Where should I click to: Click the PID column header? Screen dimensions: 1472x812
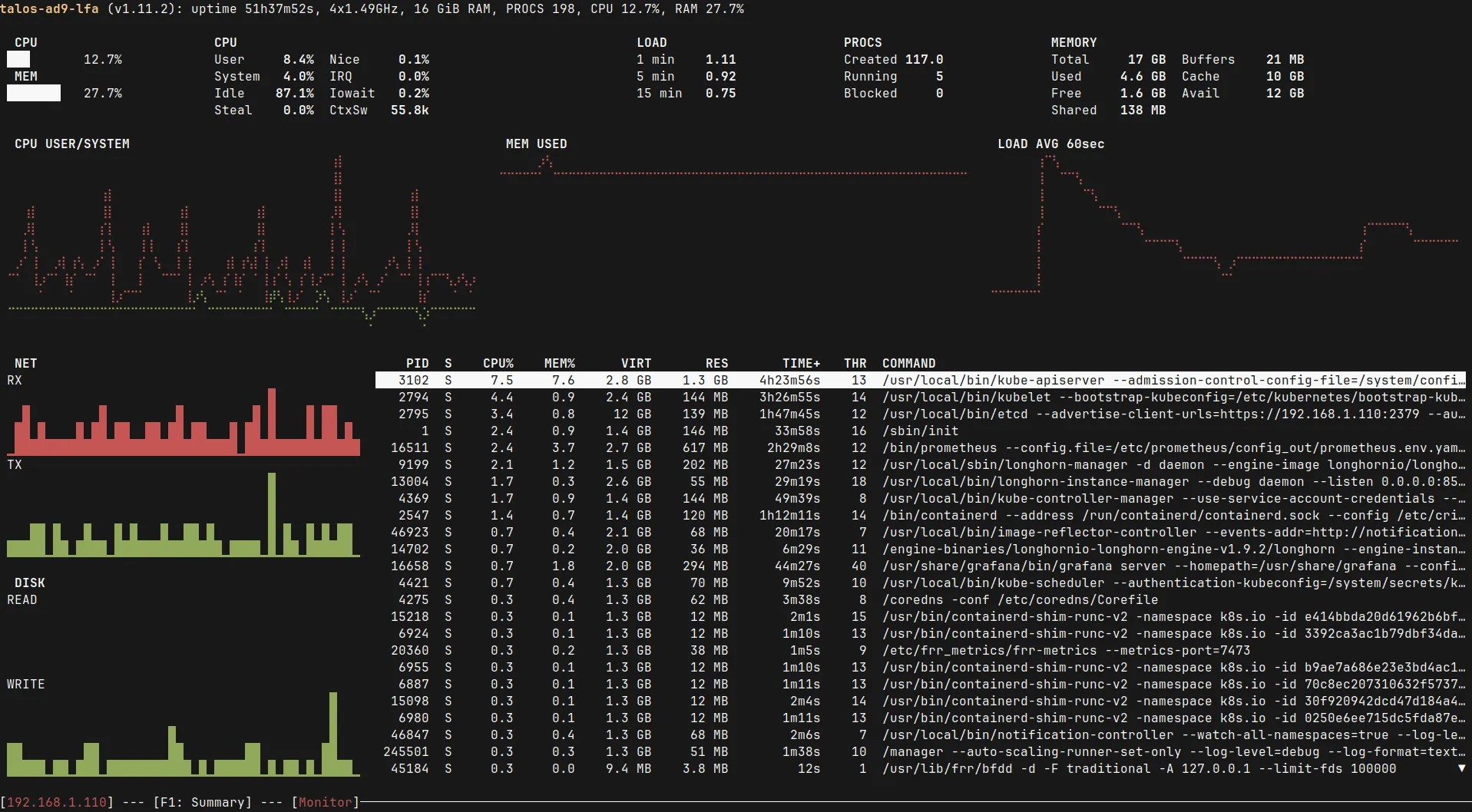coord(417,363)
